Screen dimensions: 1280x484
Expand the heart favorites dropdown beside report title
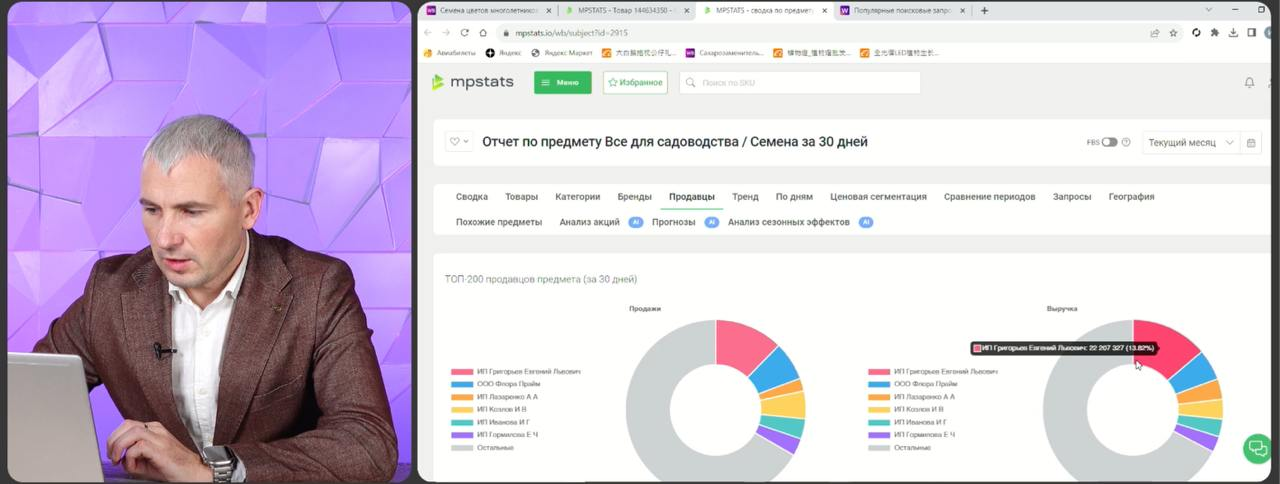[458, 142]
